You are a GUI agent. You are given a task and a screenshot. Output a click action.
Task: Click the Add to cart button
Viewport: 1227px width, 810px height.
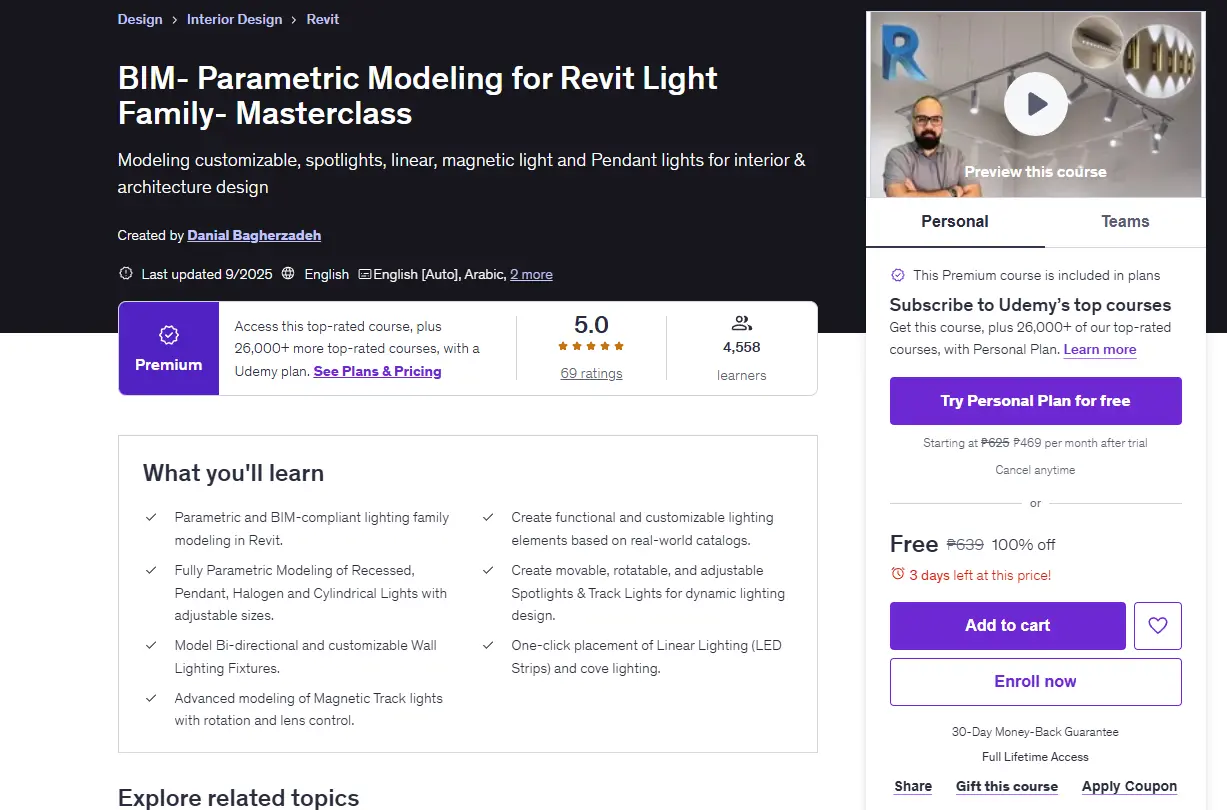(1008, 626)
